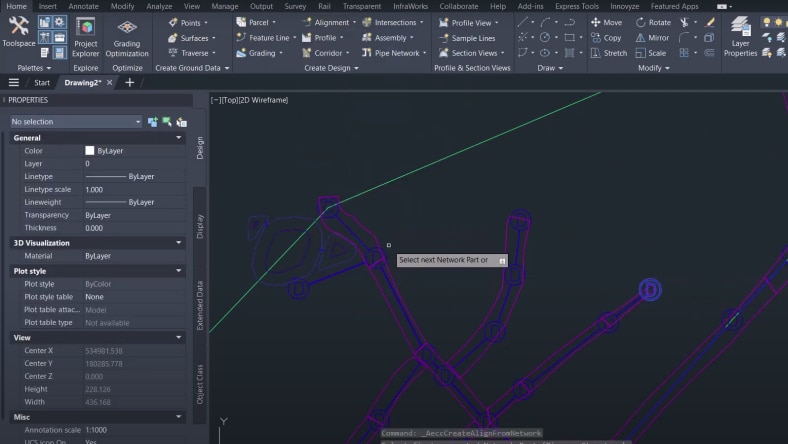Select the Line draw tool
This screenshot has height=444, width=788.
click(523, 22)
